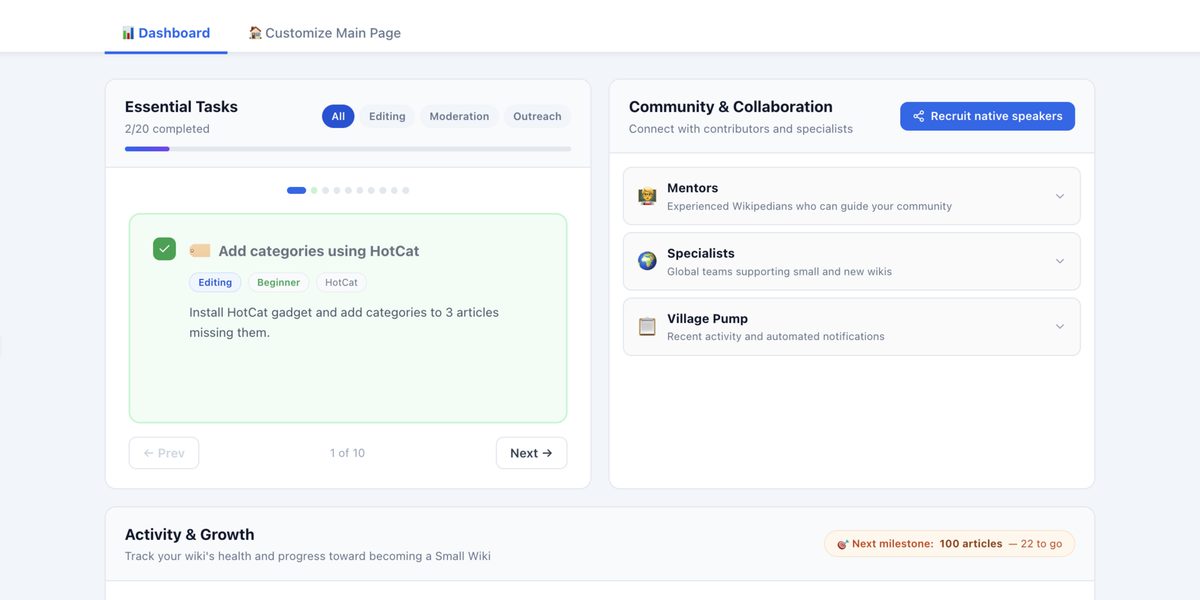Filter tasks by Outreach
This screenshot has height=600, width=1200.
click(537, 116)
